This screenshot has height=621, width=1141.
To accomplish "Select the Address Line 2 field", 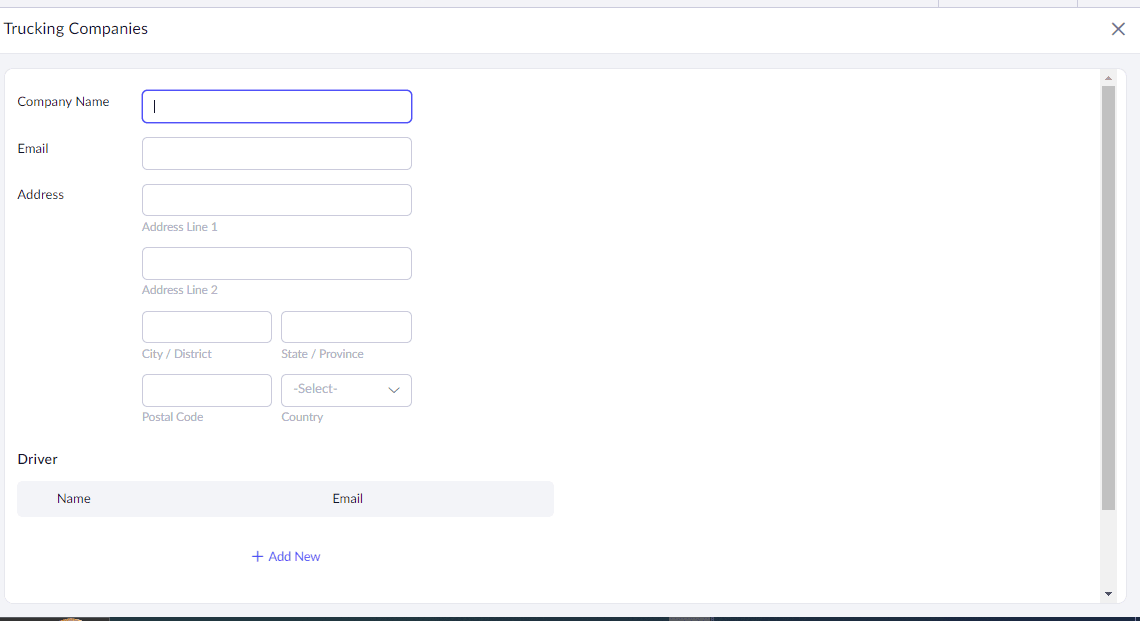I will tap(277, 264).
